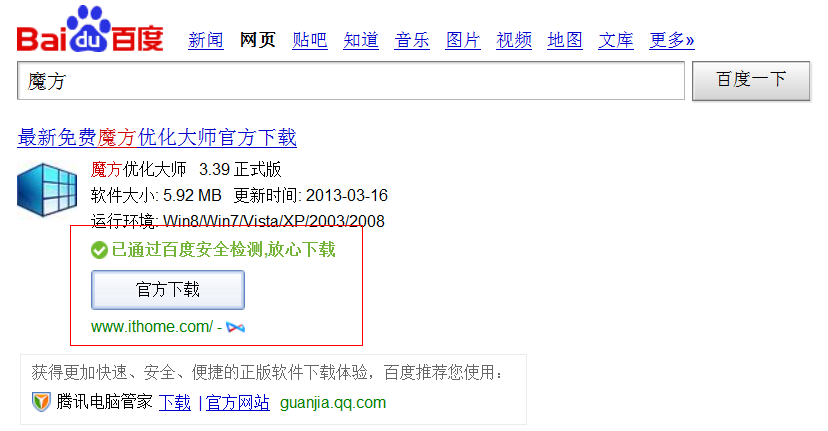Click the 官方下载 button
Viewport: 828px width, 431px height.
click(168, 289)
